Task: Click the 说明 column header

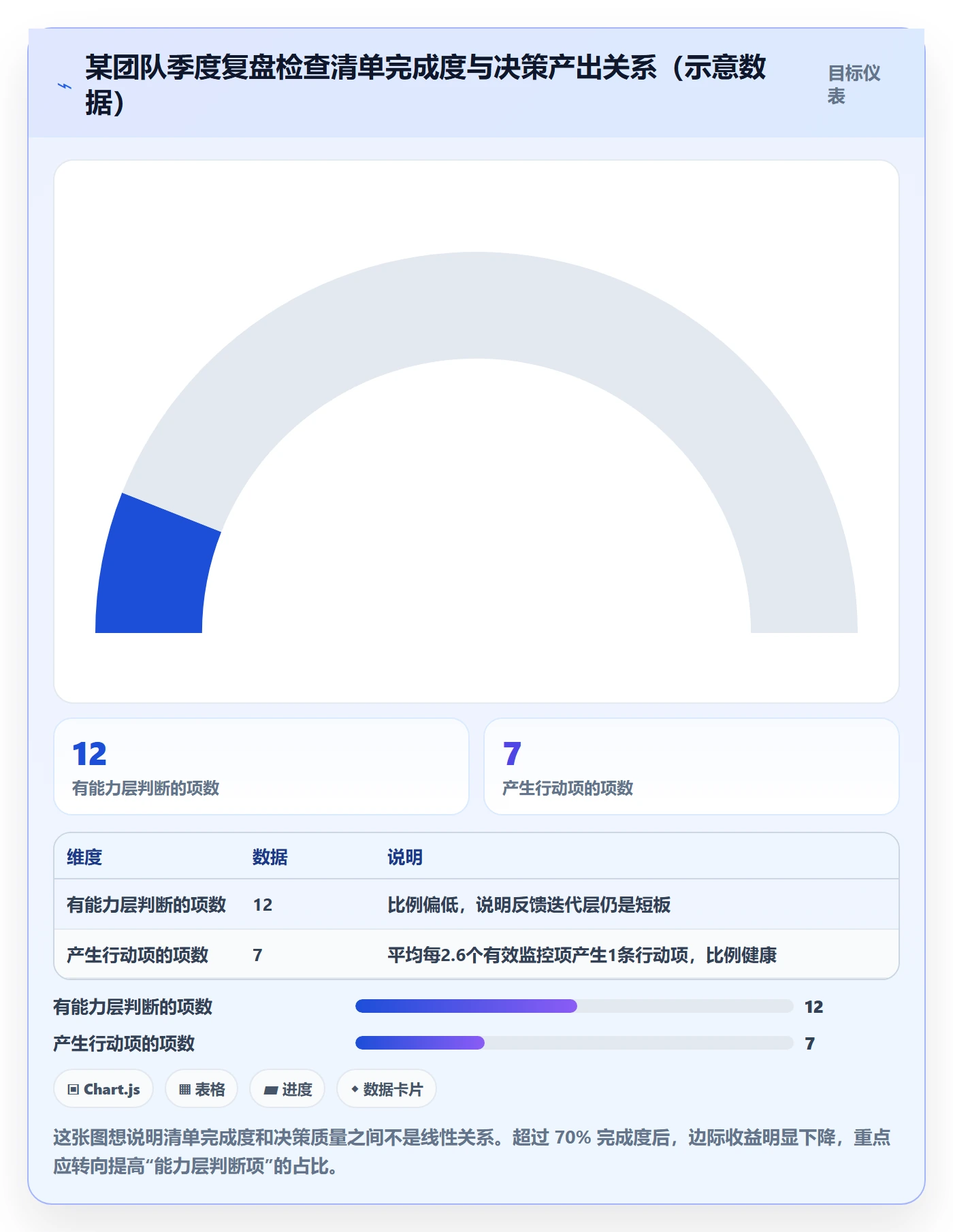Action: (405, 857)
